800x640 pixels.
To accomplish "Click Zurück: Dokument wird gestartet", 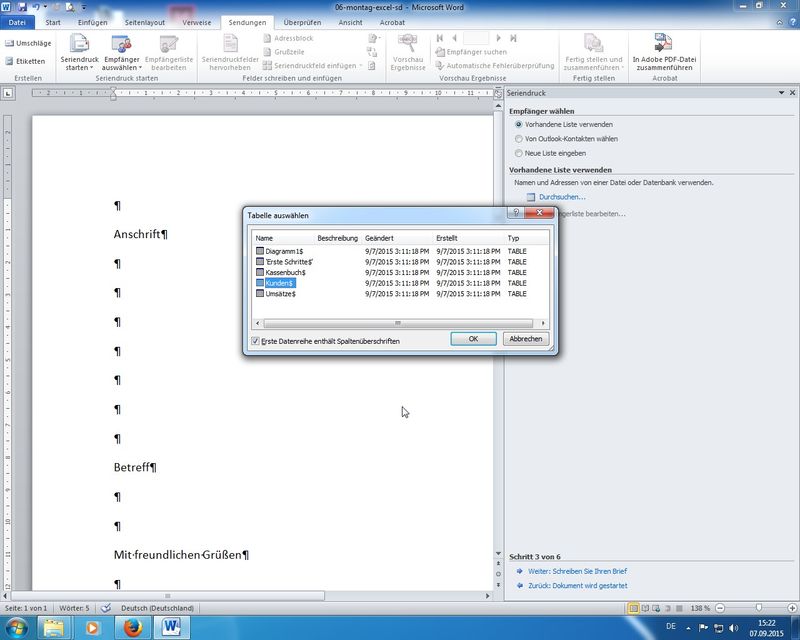I will point(578,585).
